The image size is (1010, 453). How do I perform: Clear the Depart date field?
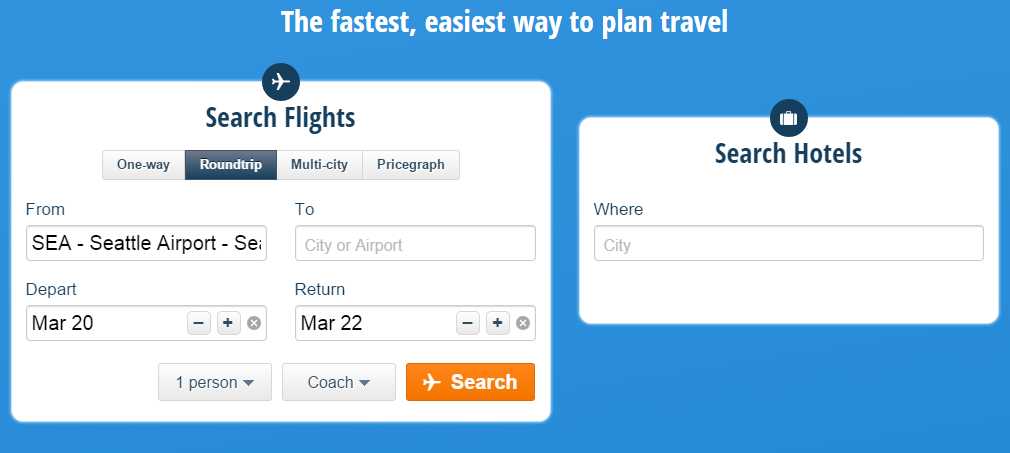254,323
